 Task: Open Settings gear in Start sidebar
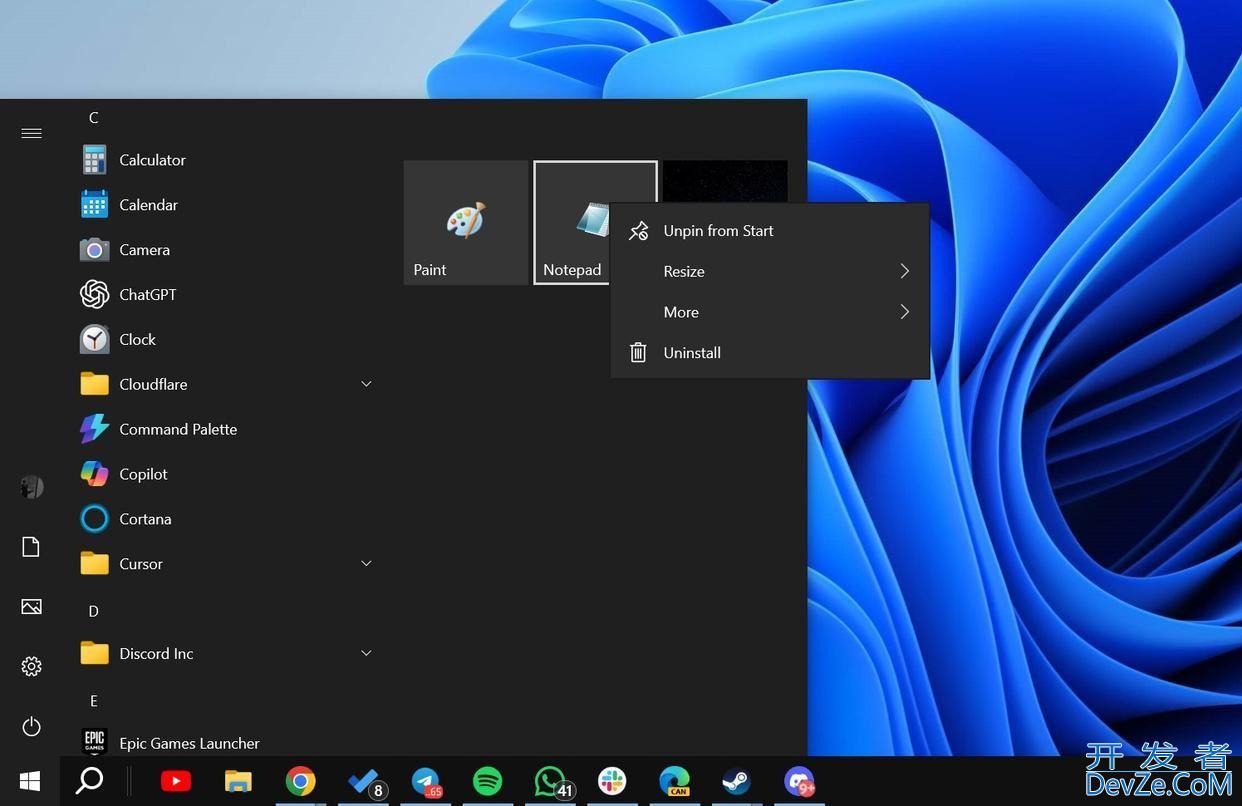[x=31, y=667]
